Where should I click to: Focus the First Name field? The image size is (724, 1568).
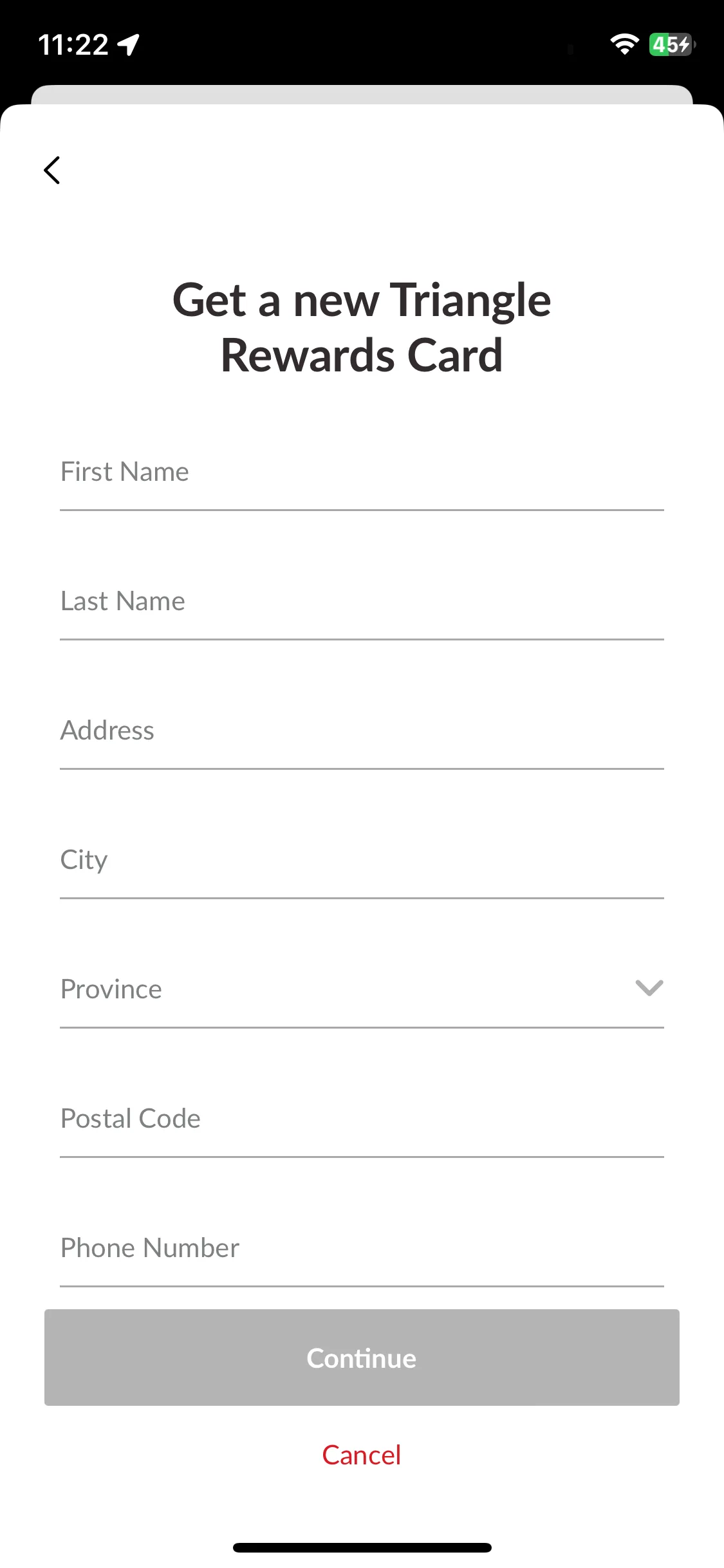pyautogui.click(x=362, y=472)
